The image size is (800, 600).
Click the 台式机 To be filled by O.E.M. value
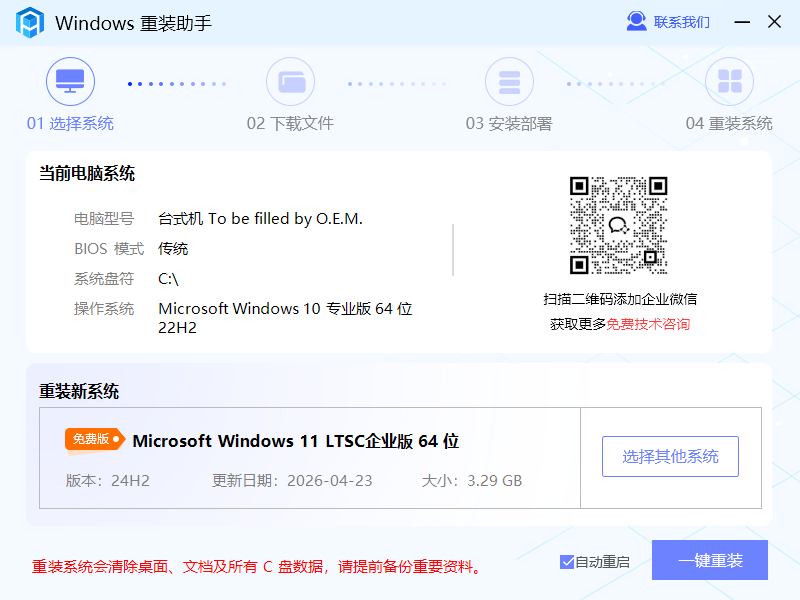tap(260, 219)
